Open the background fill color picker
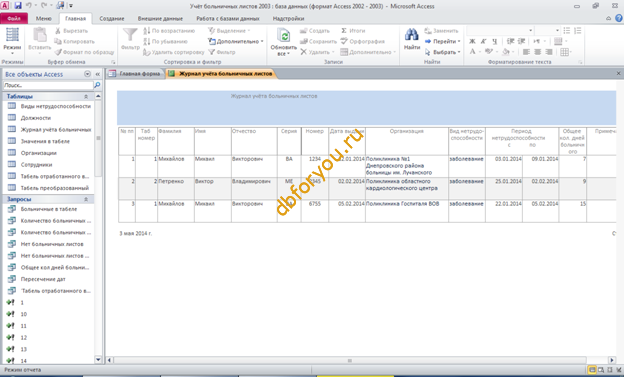Screen dimensions: 624x377 (507, 52)
